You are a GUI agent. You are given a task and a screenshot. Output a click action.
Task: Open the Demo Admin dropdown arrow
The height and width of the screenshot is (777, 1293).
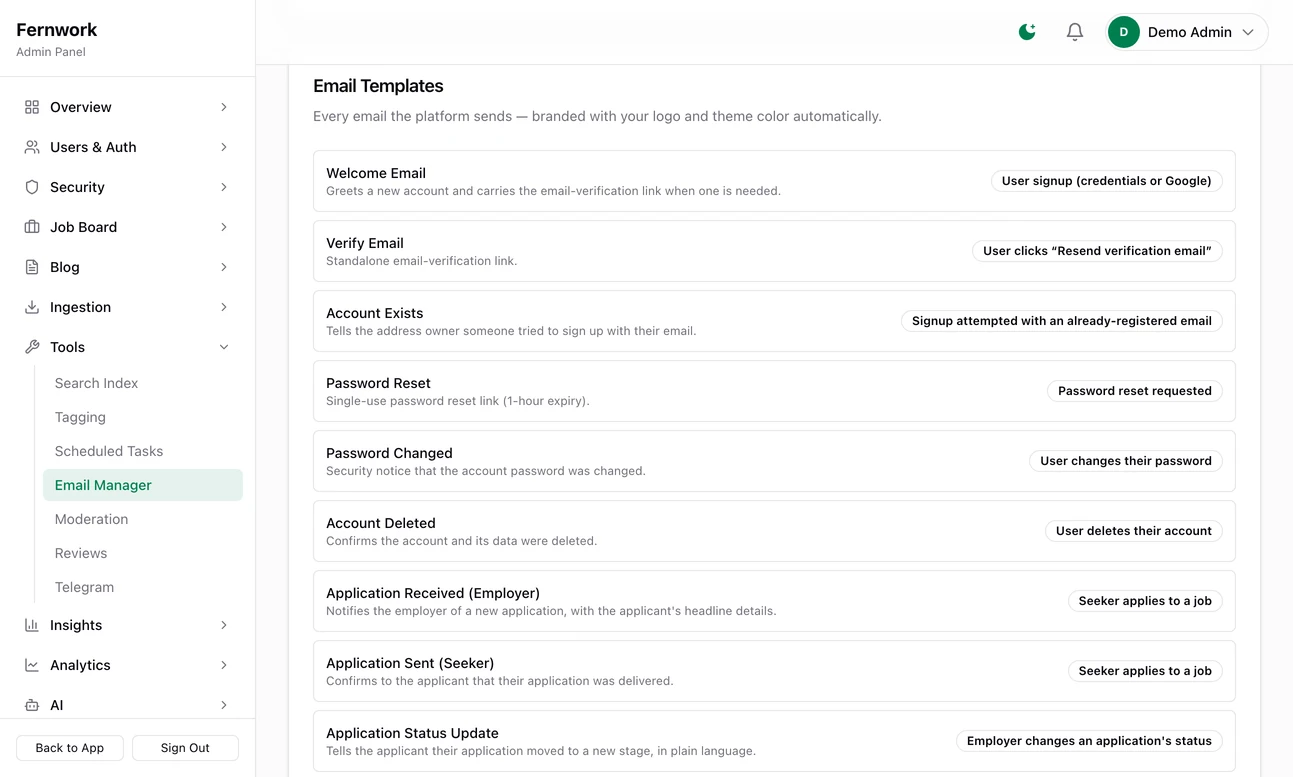click(x=1248, y=32)
